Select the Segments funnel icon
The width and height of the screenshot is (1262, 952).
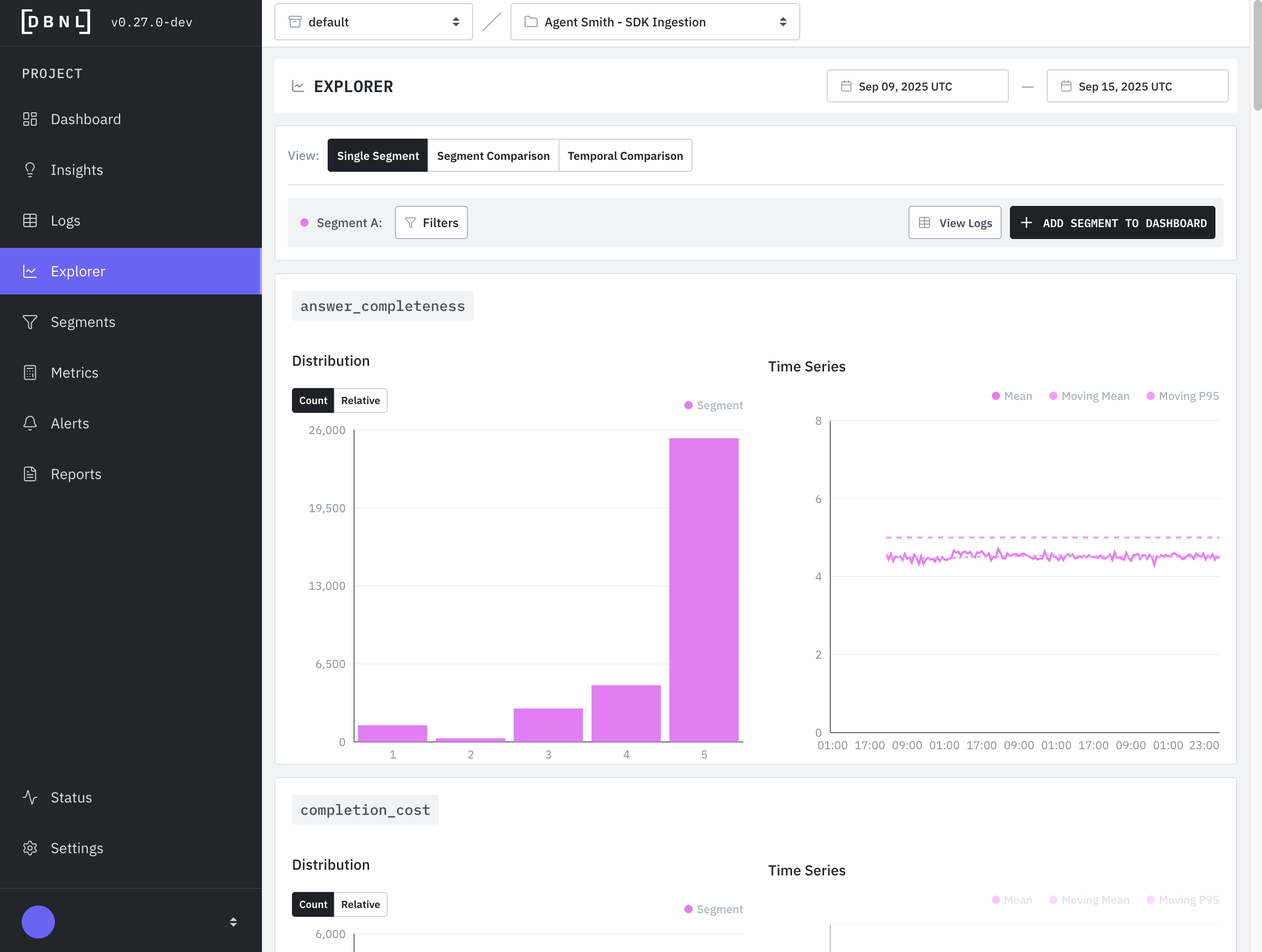pyautogui.click(x=30, y=322)
